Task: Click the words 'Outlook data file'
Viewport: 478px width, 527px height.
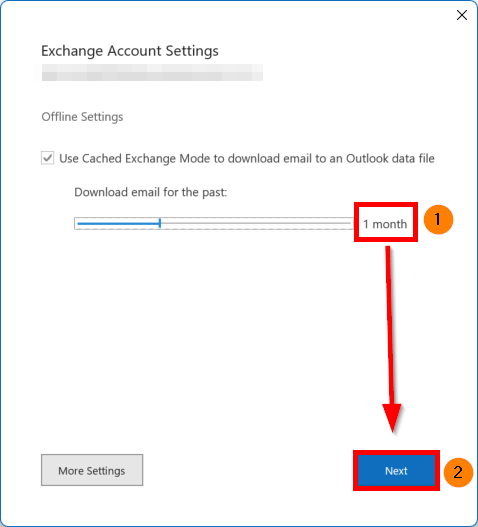Action: click(390, 158)
